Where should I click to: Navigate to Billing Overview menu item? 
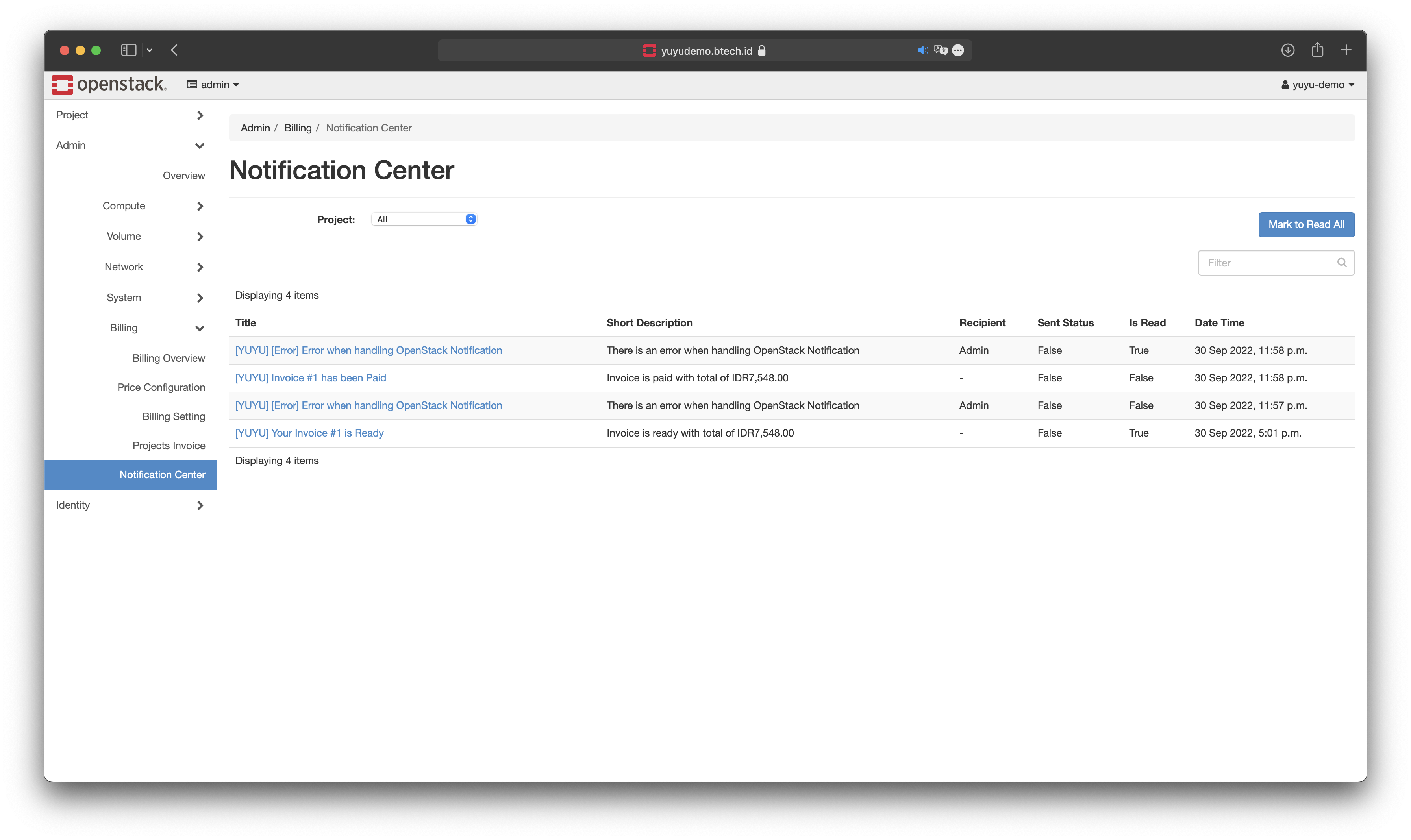point(168,358)
